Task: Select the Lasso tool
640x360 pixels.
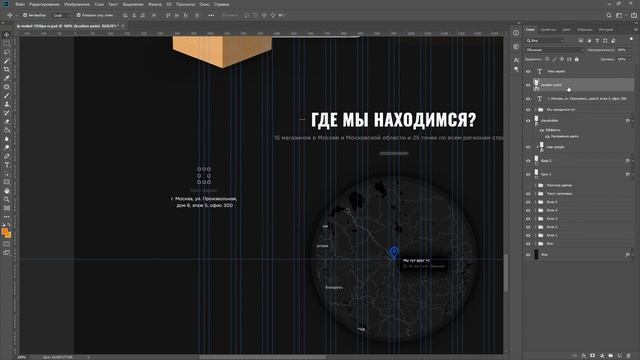Action: pos(7,52)
